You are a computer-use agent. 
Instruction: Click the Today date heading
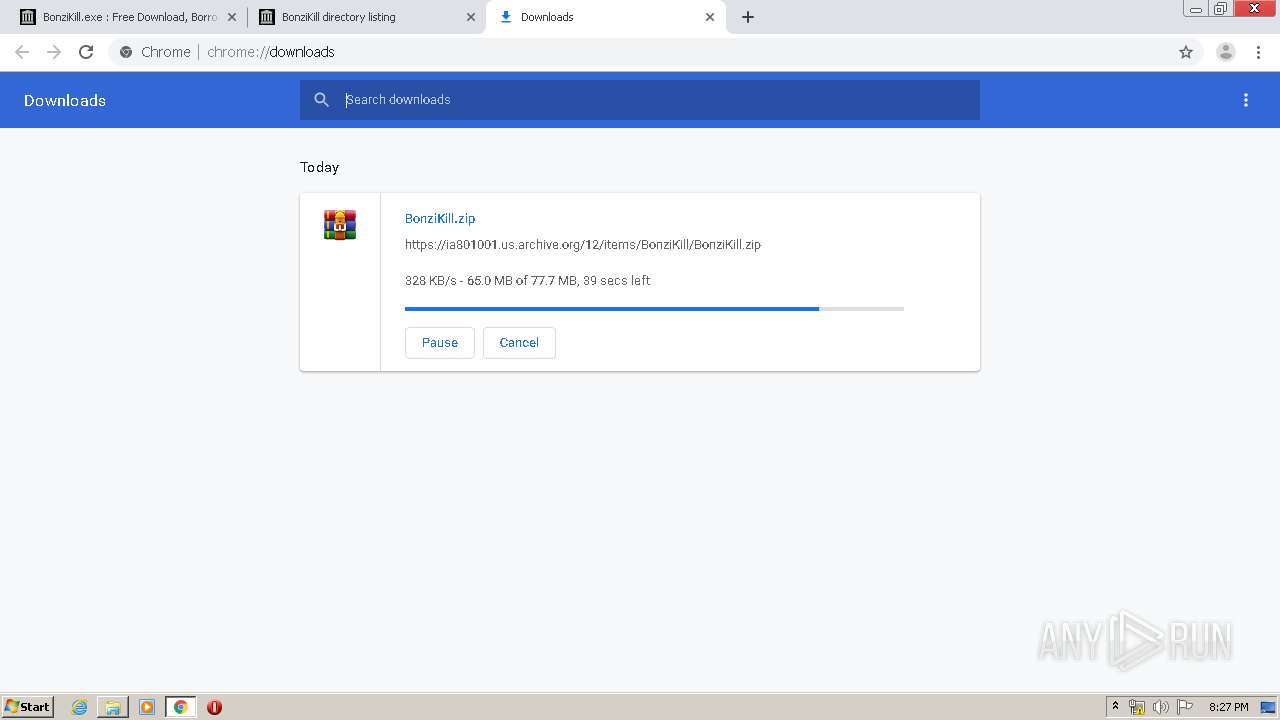click(320, 167)
